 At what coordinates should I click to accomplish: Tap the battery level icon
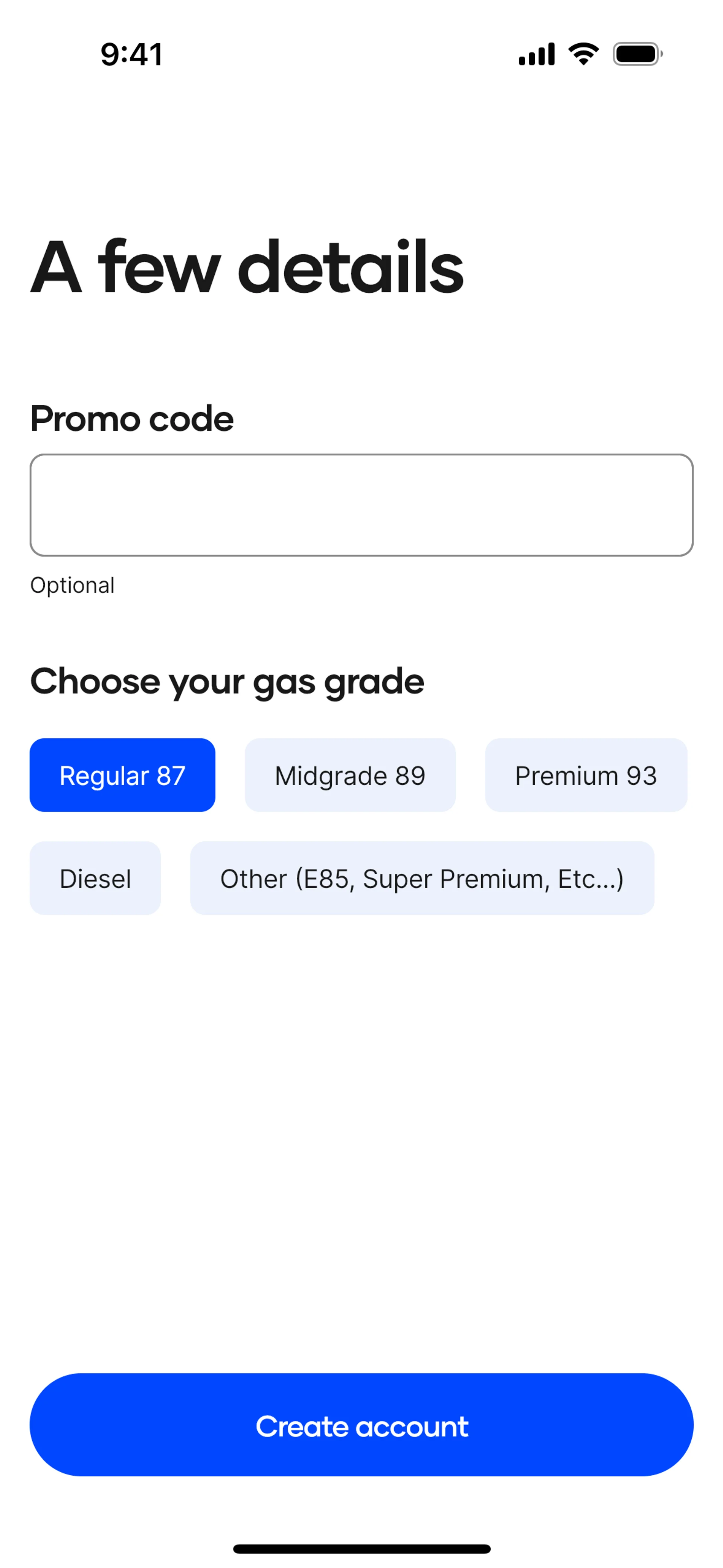637,54
